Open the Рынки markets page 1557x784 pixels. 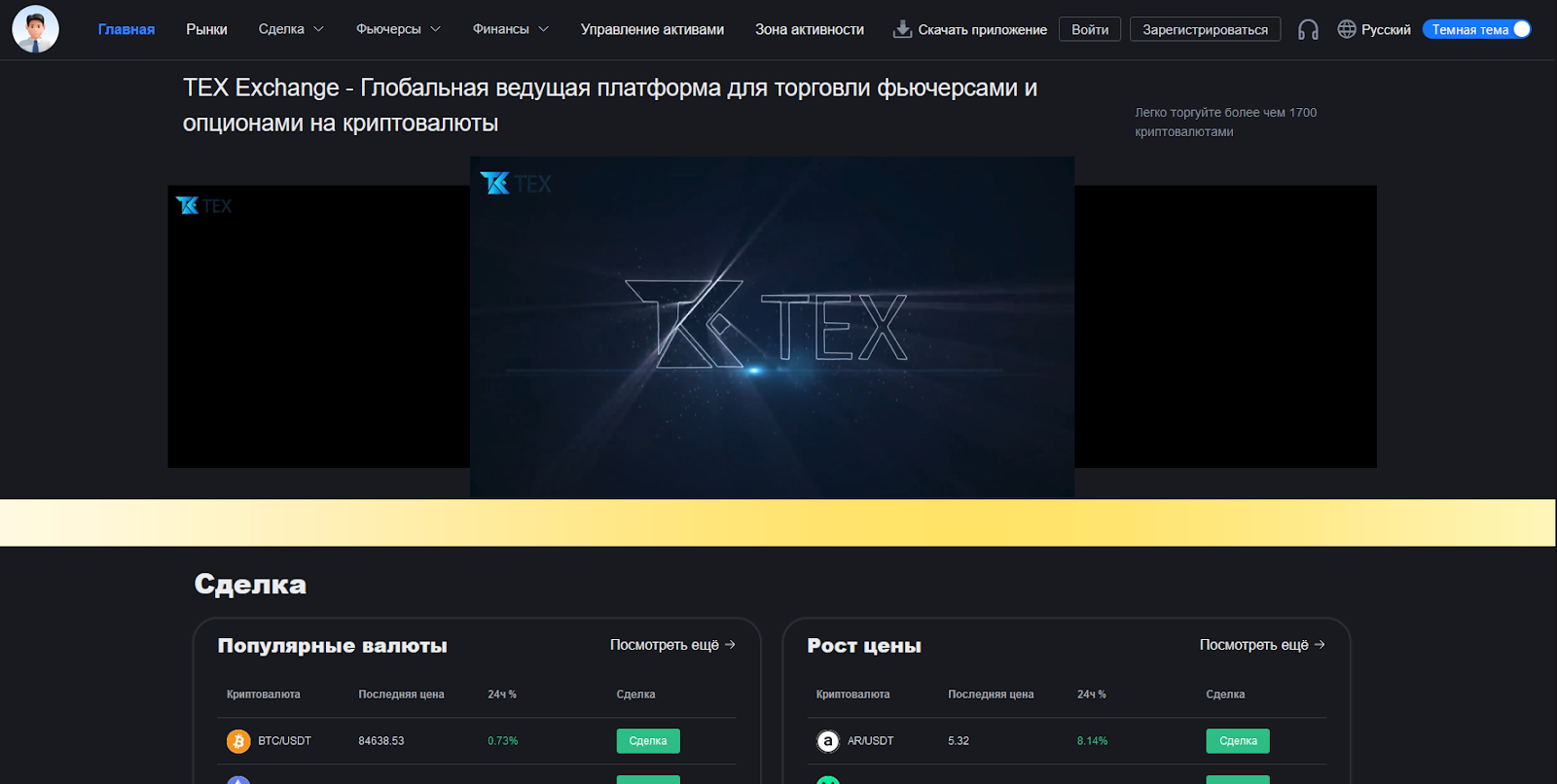[x=206, y=29]
